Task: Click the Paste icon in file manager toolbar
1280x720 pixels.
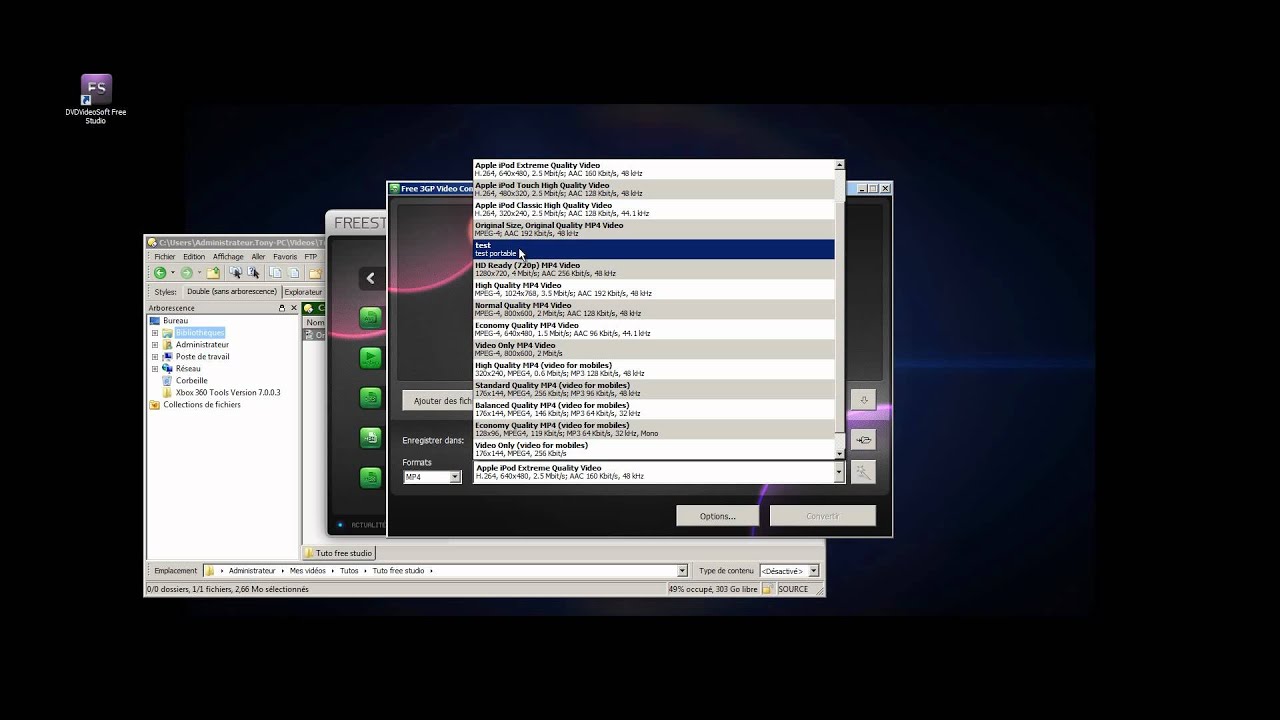Action: 294,272
